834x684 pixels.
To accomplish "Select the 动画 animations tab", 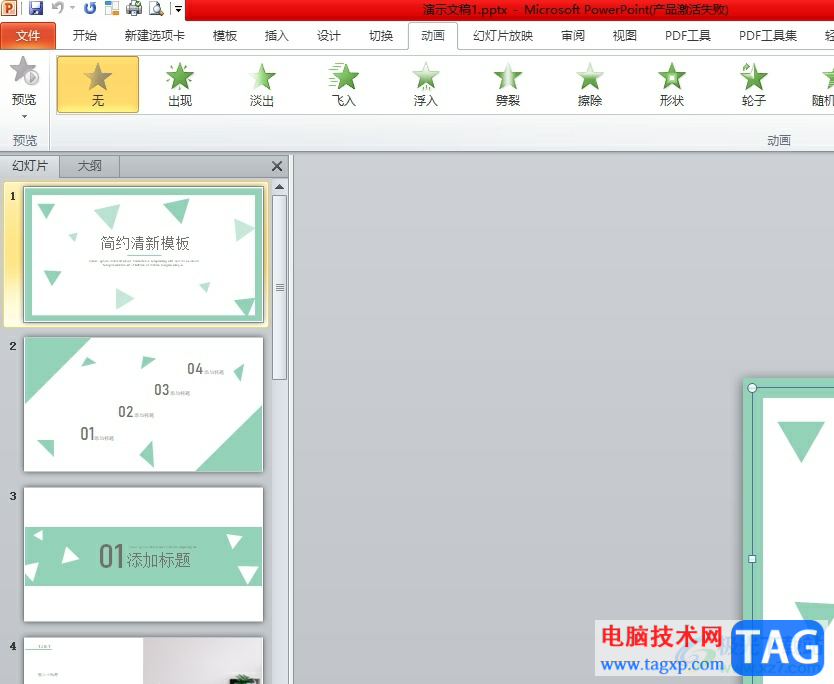I will coord(433,36).
